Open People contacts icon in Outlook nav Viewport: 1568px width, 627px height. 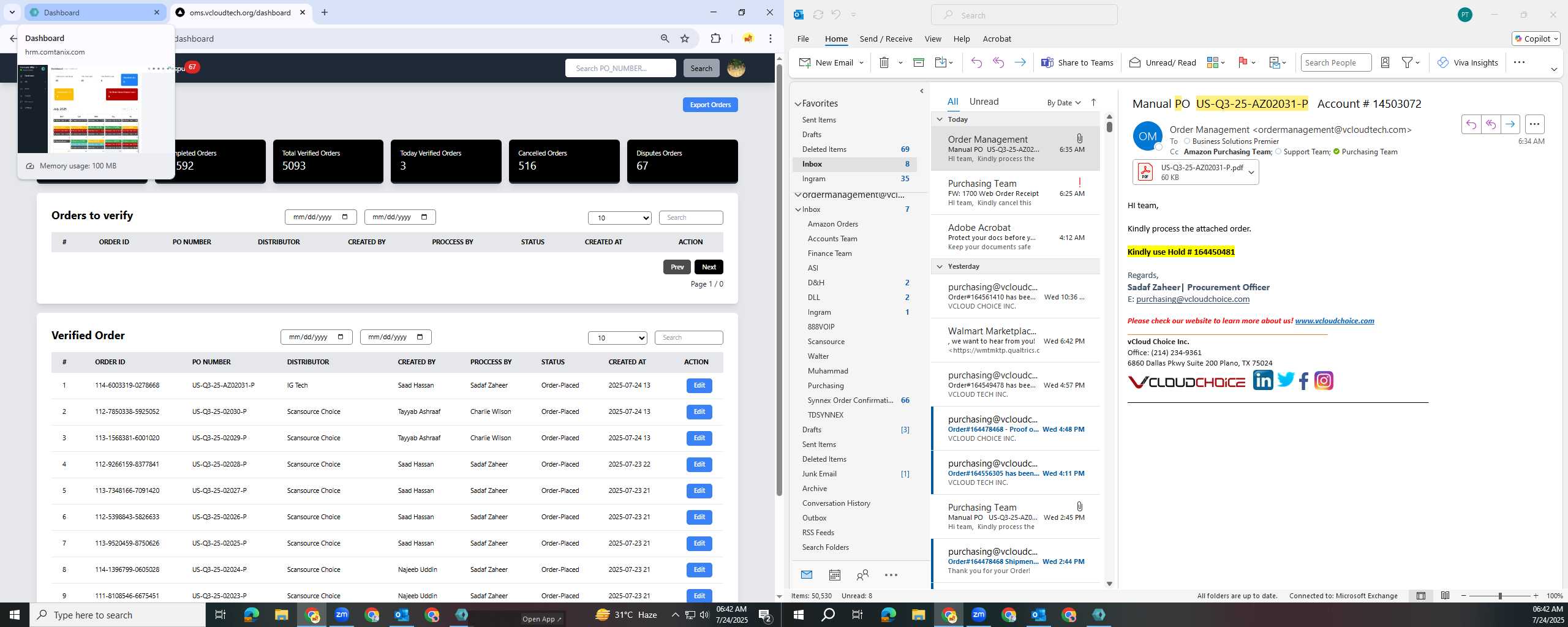862,575
